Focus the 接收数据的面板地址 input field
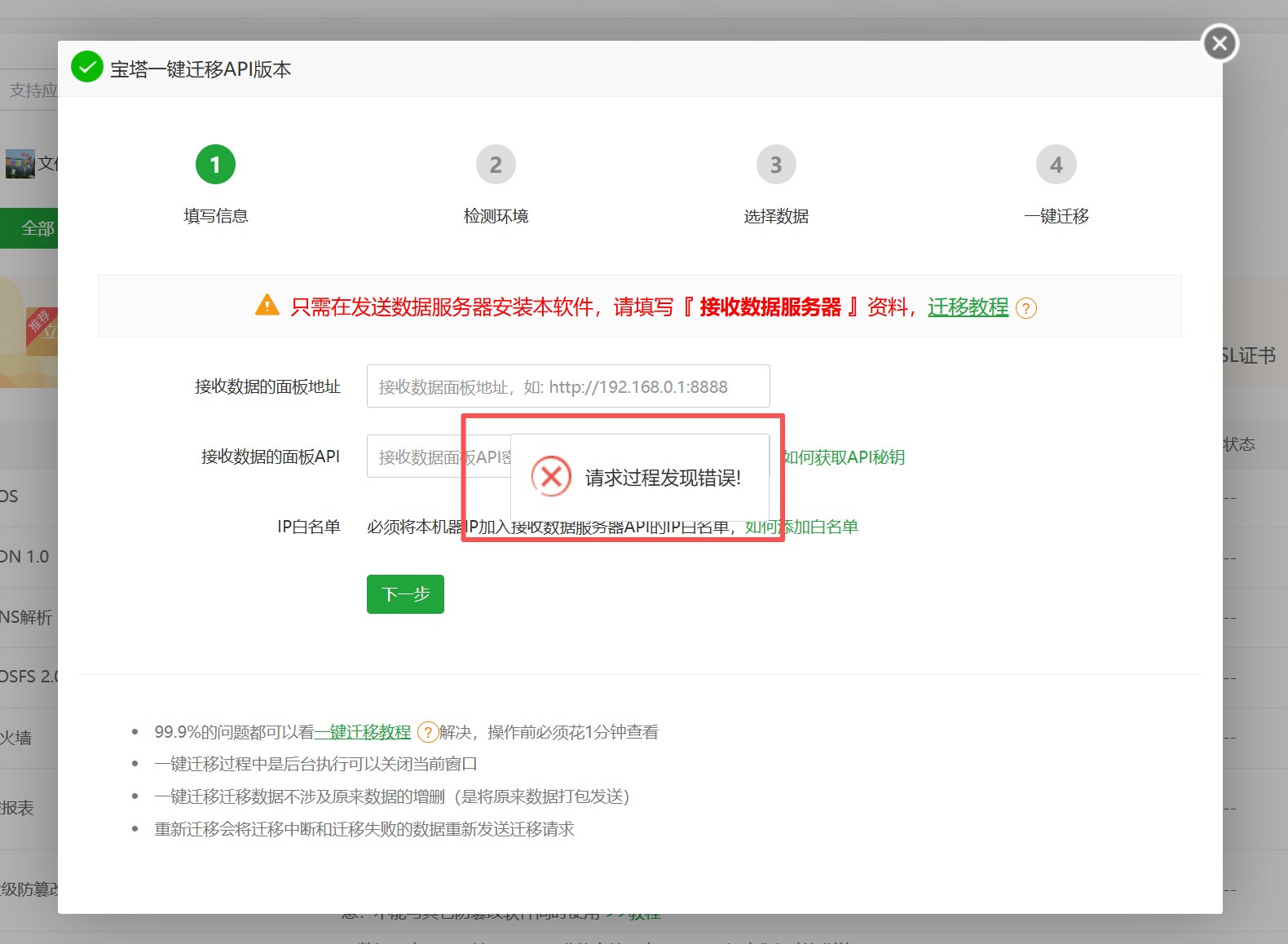 pyautogui.click(x=568, y=386)
